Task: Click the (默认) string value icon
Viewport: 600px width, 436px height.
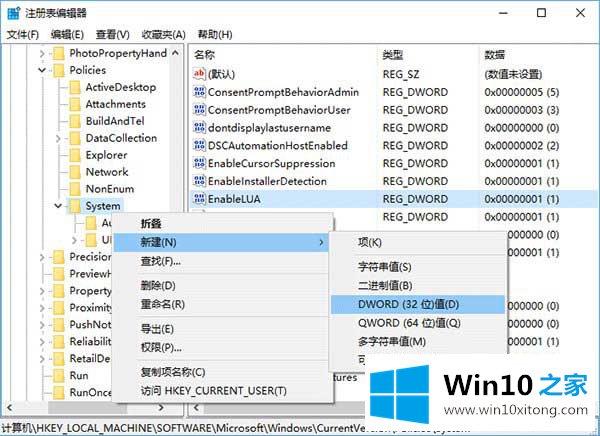Action: tap(199, 73)
